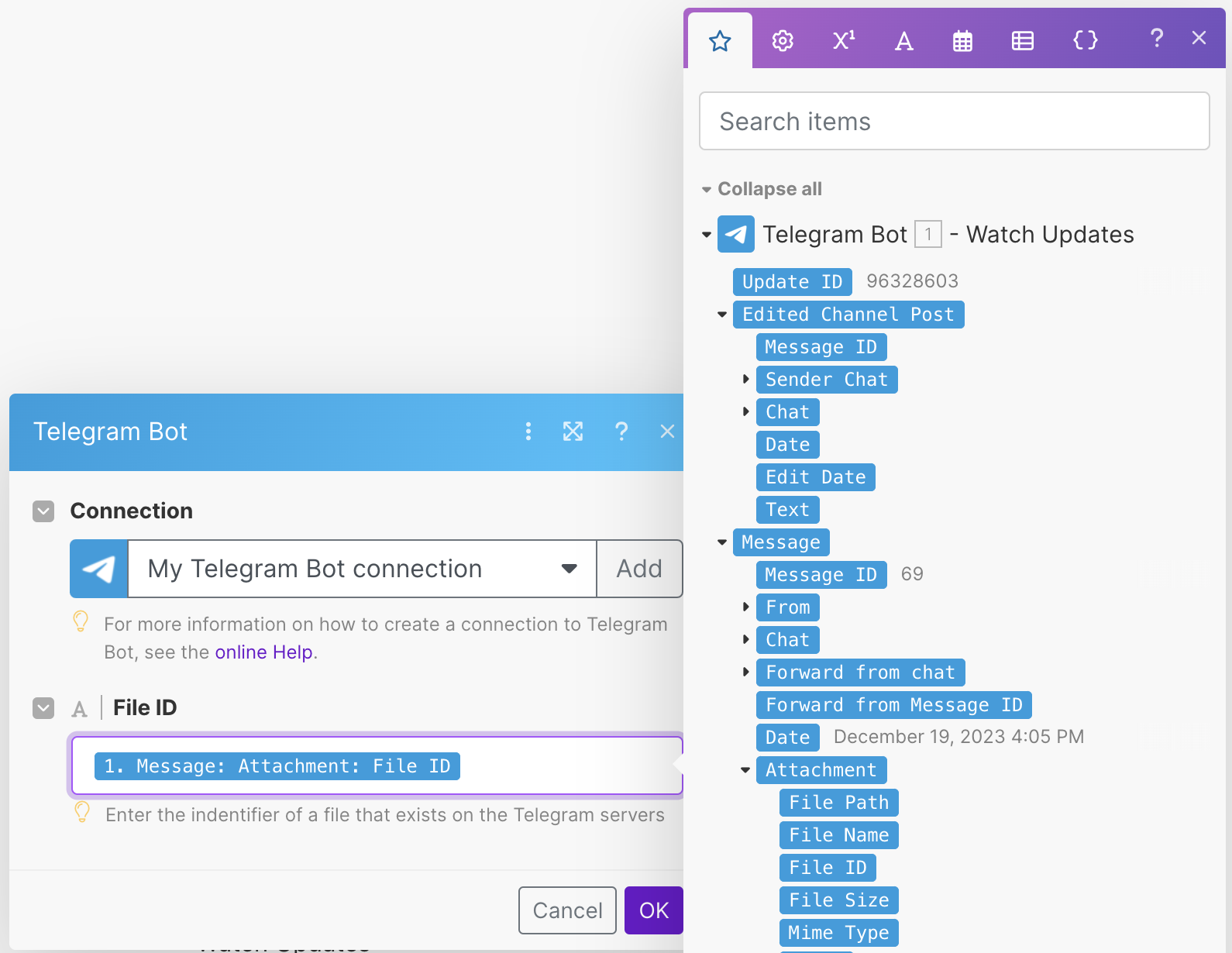Screen dimensions: 1232x953
Task: Select the Sender Chat pill
Action: (x=827, y=380)
